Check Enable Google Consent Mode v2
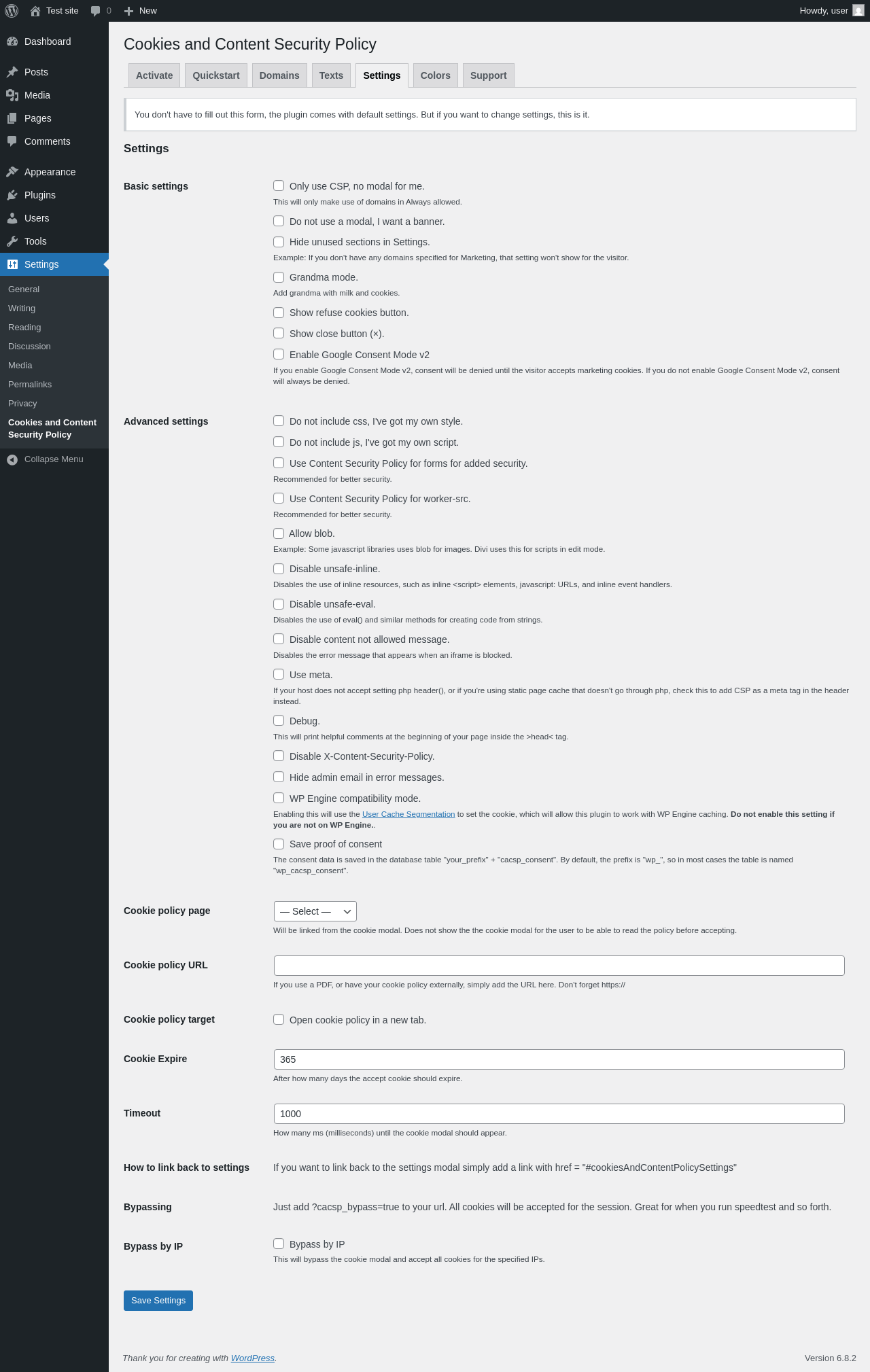870x1372 pixels. point(279,354)
